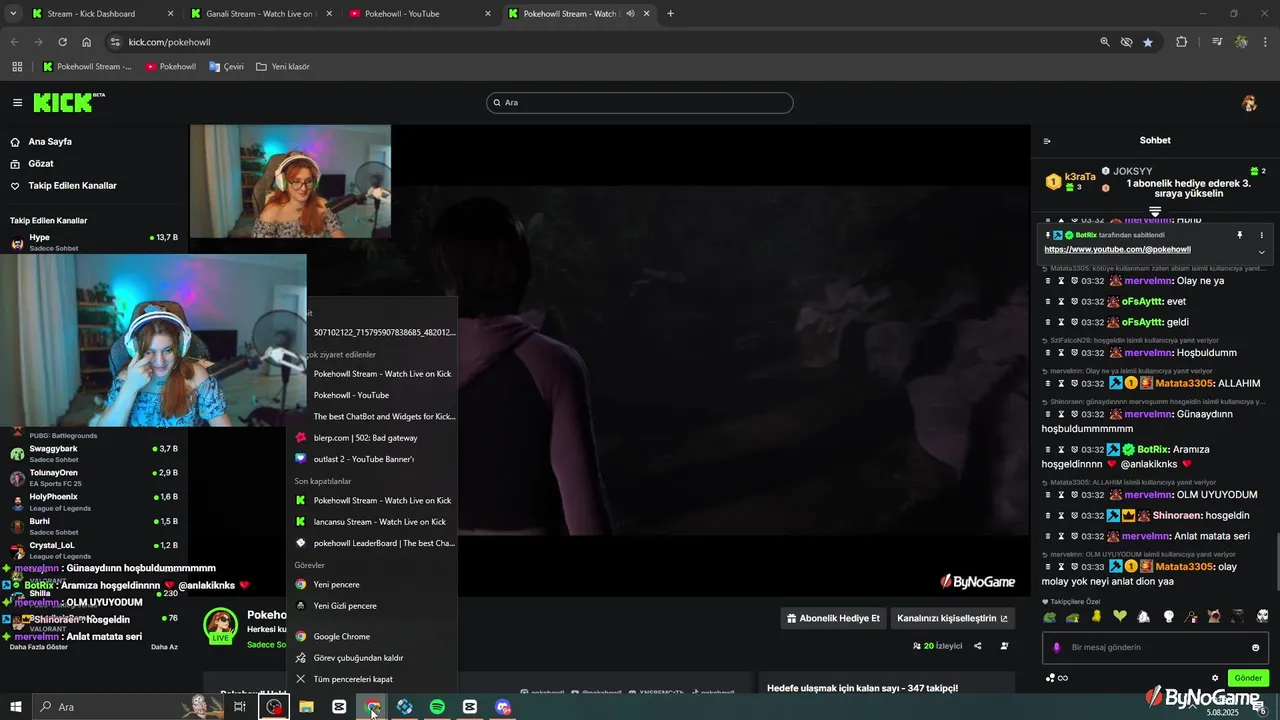Viewport: 1280px width, 720px height.
Task: Reload the page
Action: click(63, 42)
